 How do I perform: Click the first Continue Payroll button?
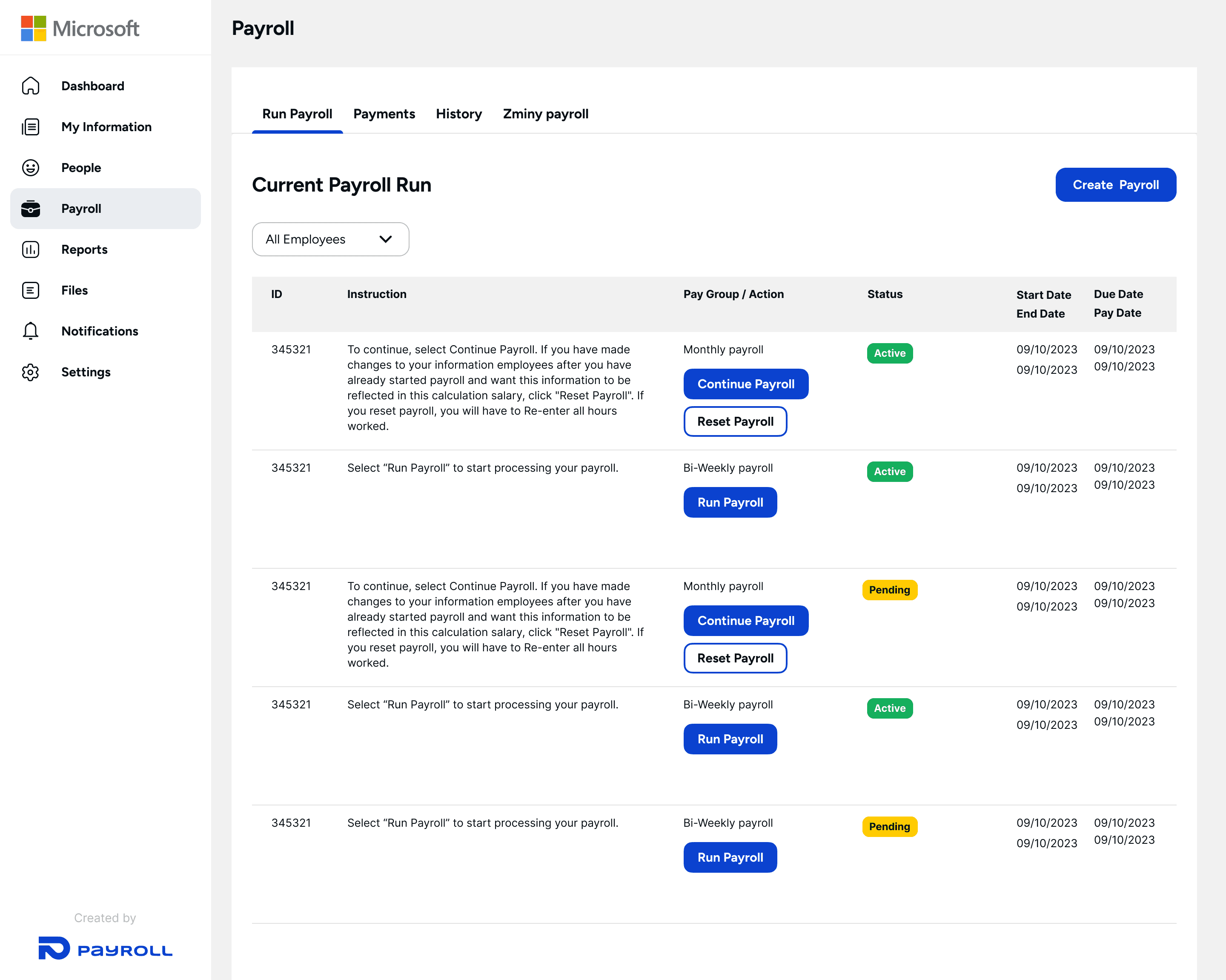(745, 384)
